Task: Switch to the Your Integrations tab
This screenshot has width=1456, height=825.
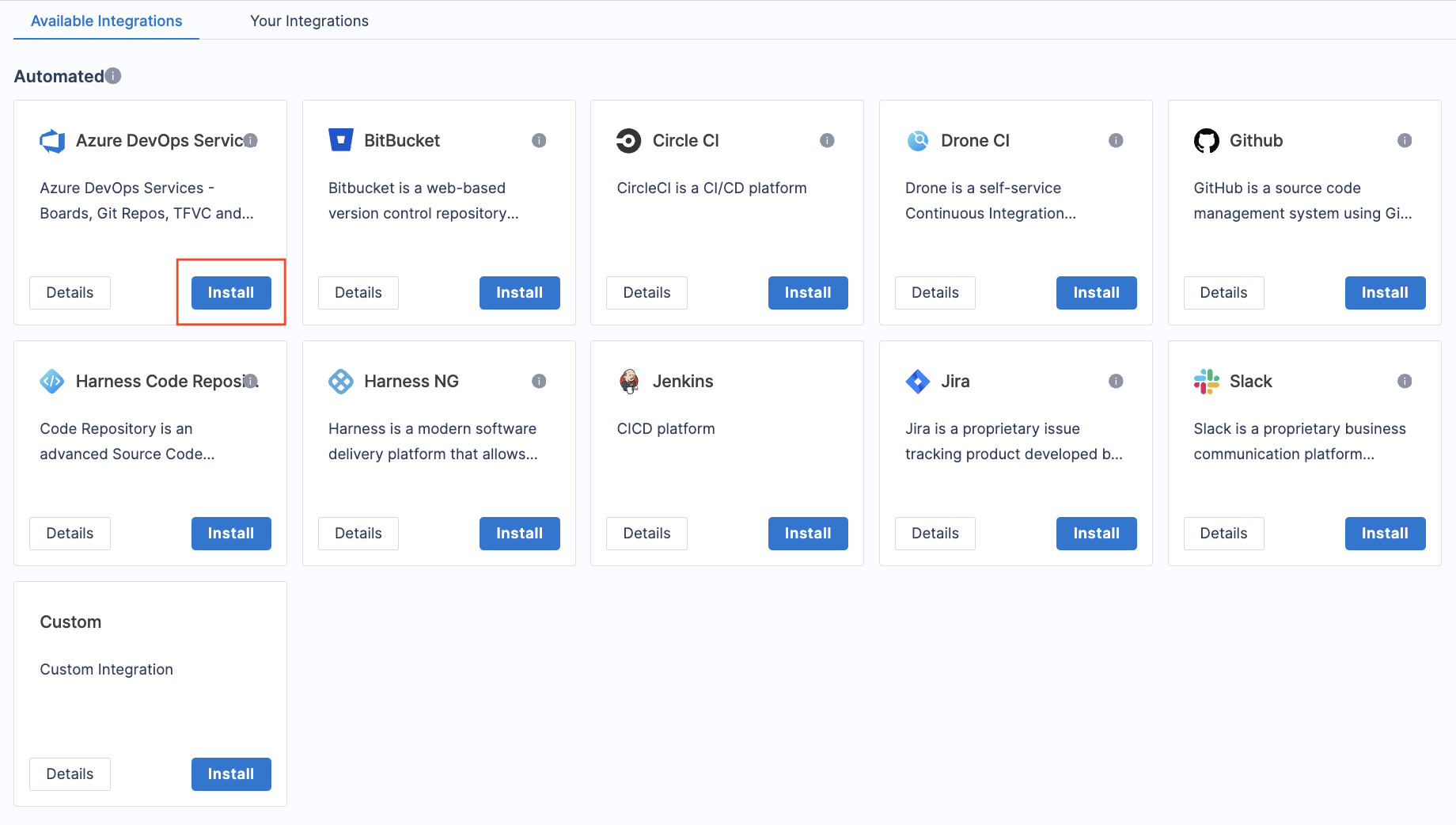Action: 309,21
